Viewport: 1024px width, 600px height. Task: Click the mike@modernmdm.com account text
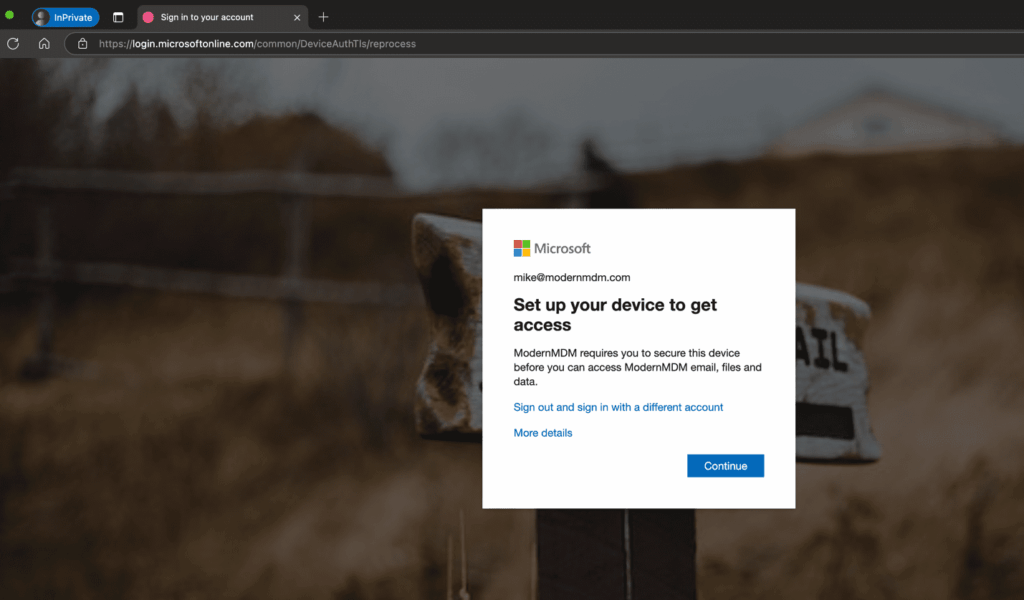[572, 277]
